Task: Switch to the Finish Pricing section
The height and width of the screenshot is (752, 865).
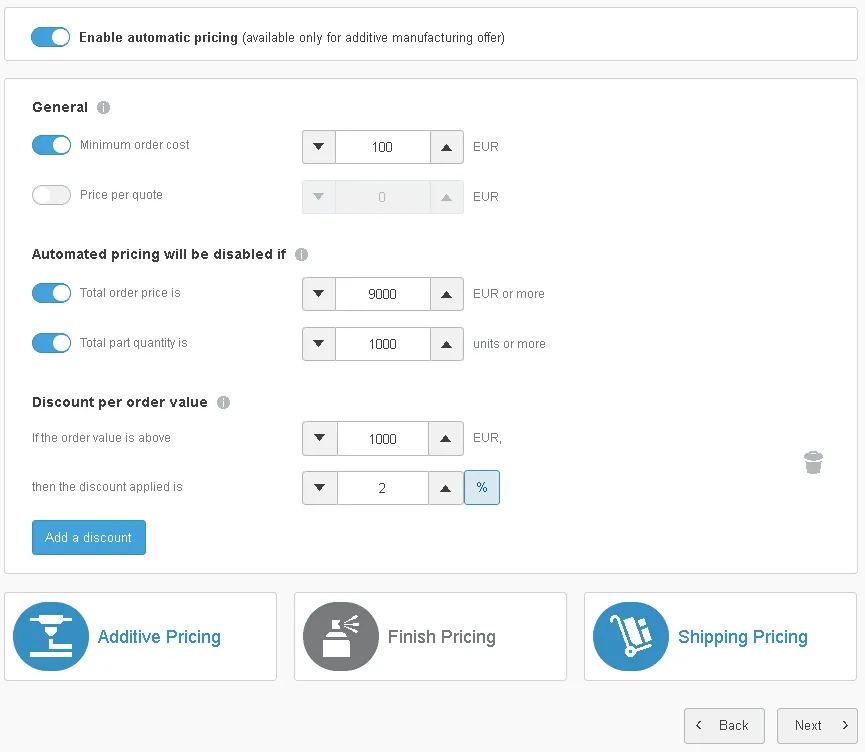Action: click(442, 636)
